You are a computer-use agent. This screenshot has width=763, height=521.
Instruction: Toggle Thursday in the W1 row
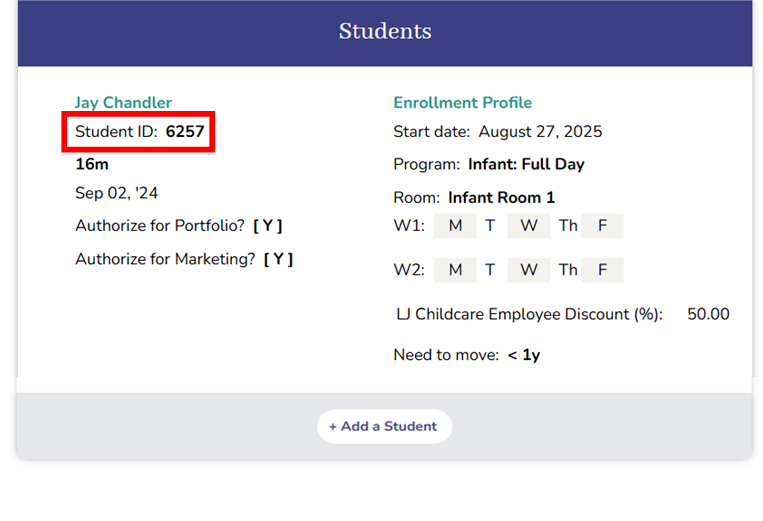pos(568,226)
